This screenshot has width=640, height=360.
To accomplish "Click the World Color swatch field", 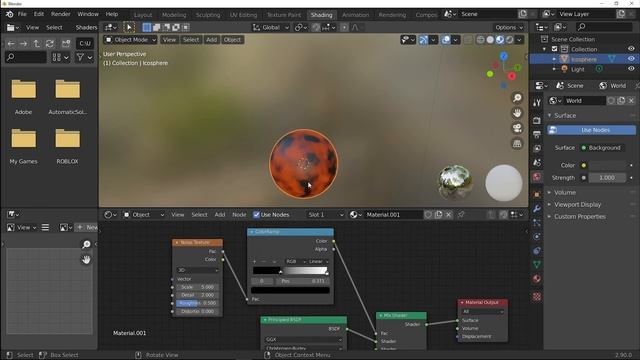I will (x=607, y=165).
